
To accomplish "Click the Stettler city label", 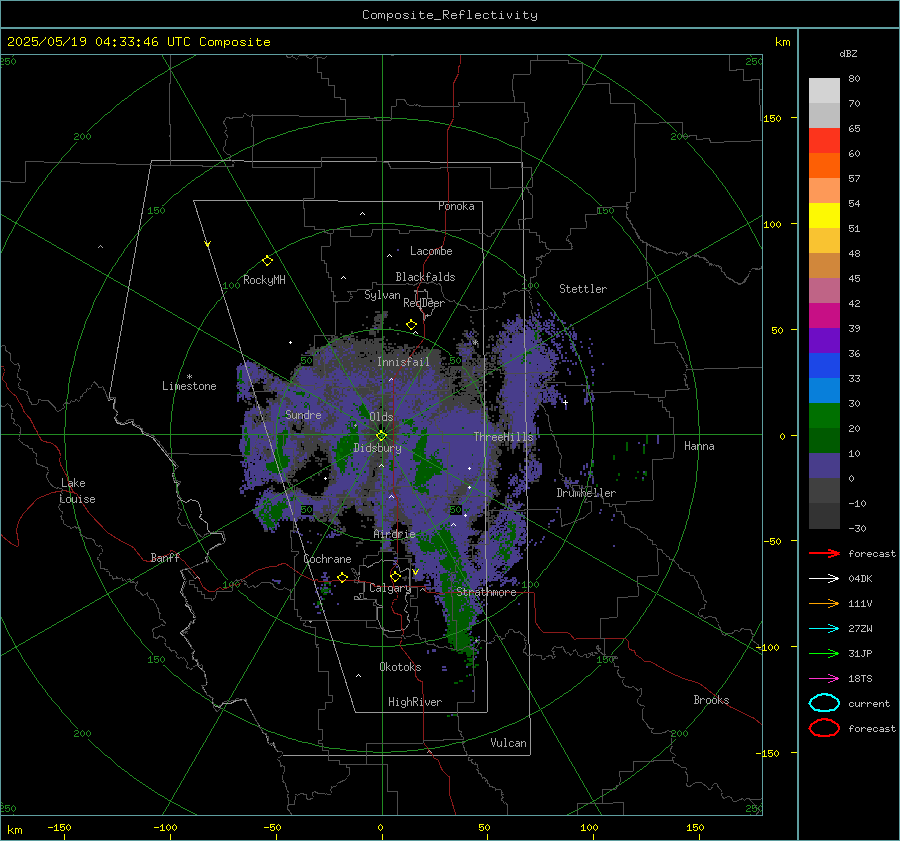I will pyautogui.click(x=583, y=289).
